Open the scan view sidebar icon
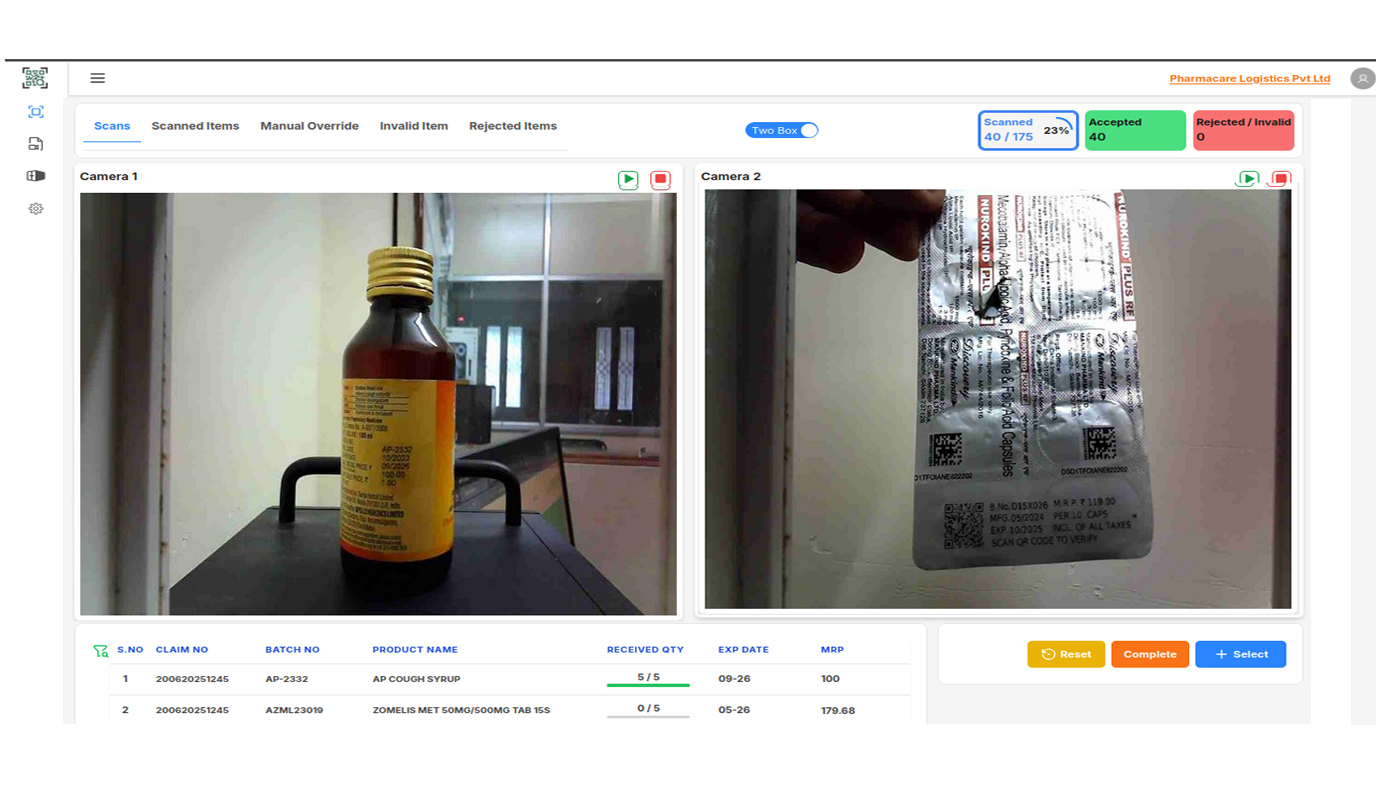Screen dimensions: 1376x804 click(x=36, y=112)
